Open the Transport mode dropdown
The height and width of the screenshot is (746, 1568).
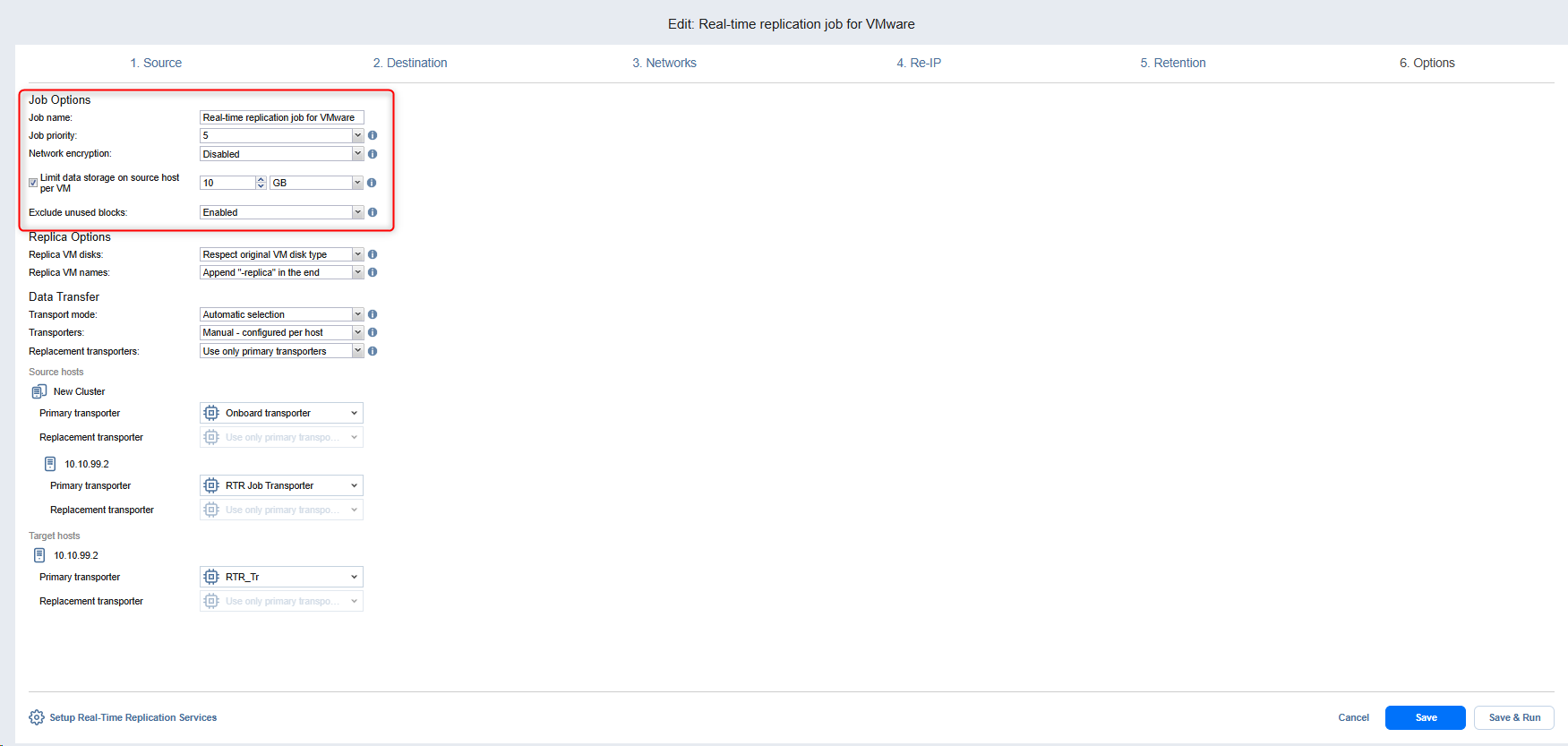(357, 314)
